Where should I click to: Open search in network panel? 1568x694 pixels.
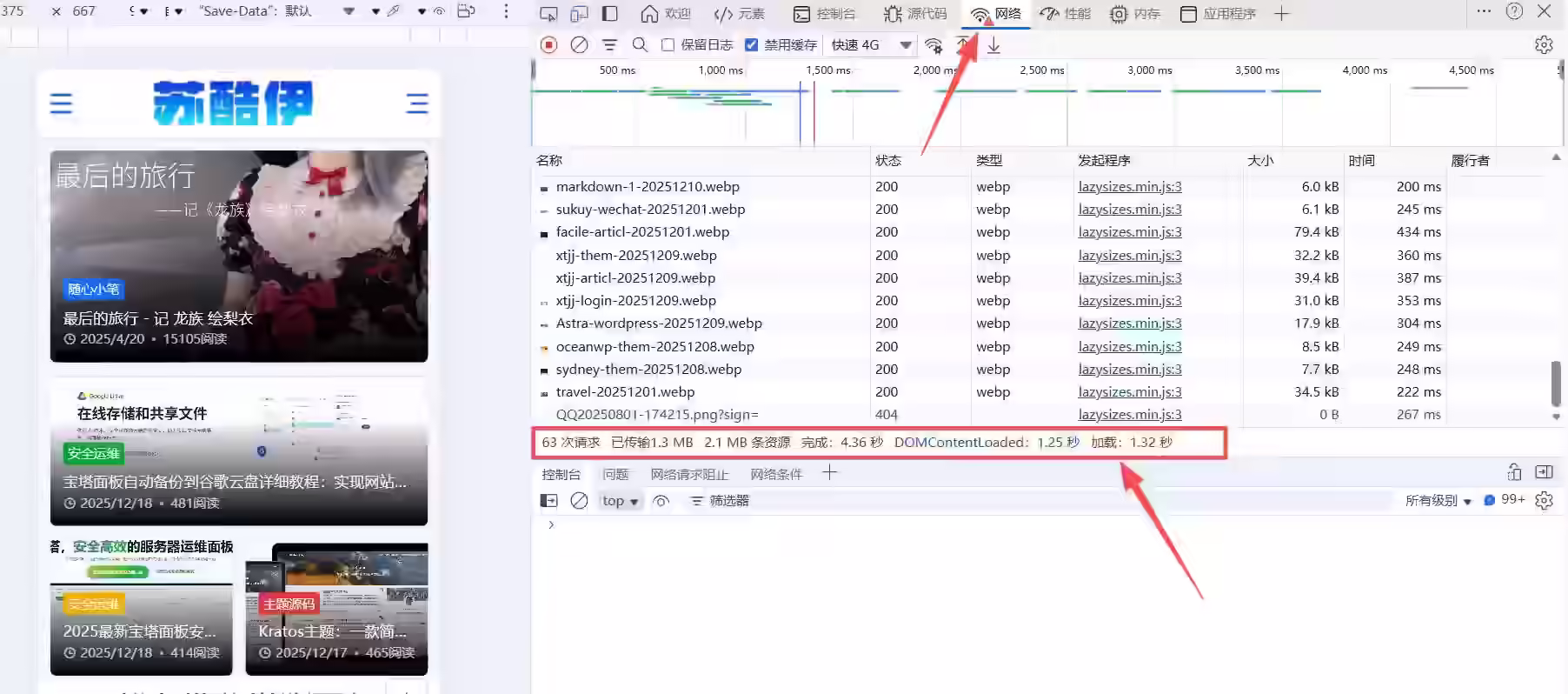coord(640,44)
